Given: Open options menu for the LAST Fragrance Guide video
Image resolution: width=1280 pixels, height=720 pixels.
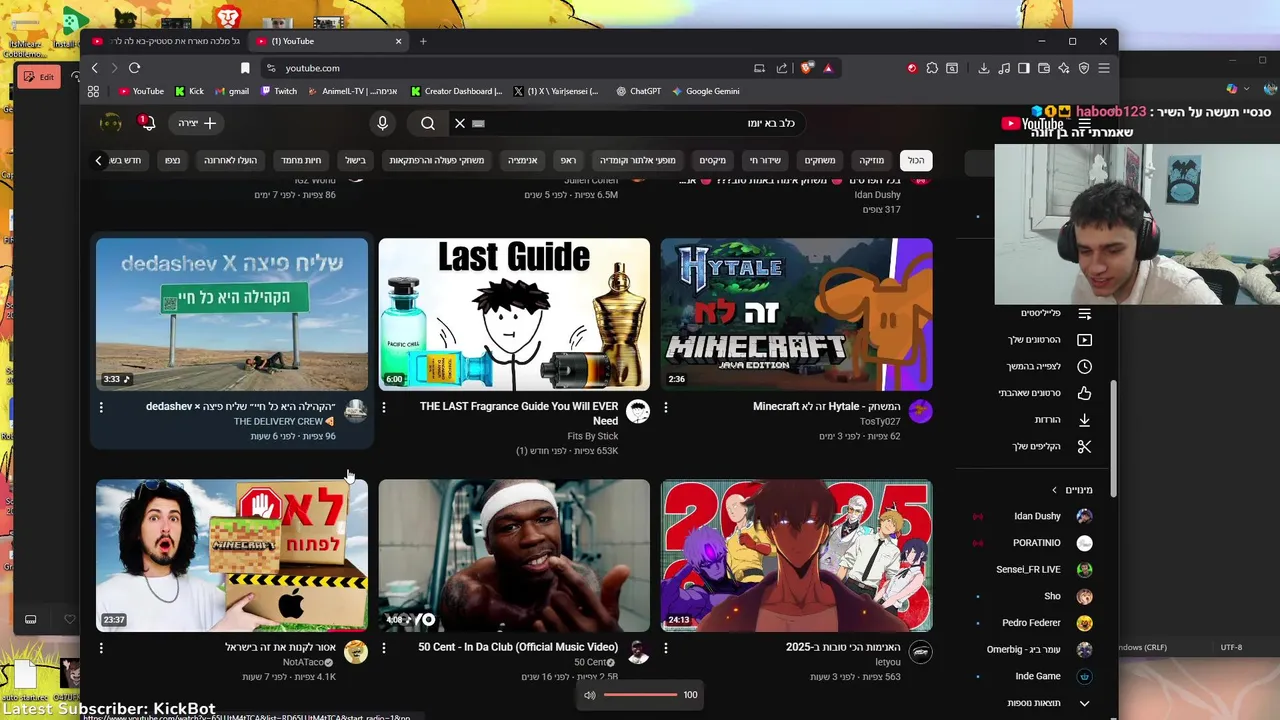Looking at the screenshot, I should point(383,407).
